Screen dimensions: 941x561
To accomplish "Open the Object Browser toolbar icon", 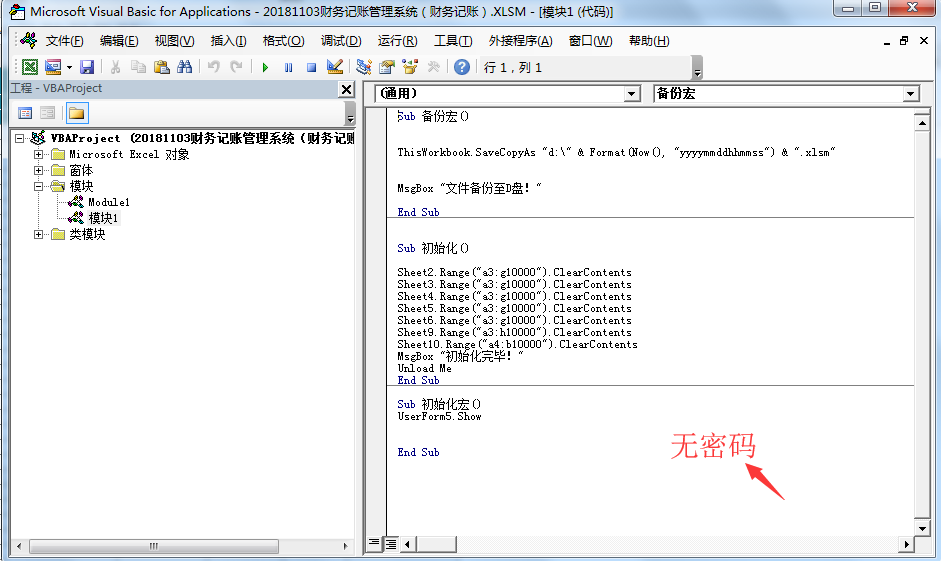I will pyautogui.click(x=410, y=67).
